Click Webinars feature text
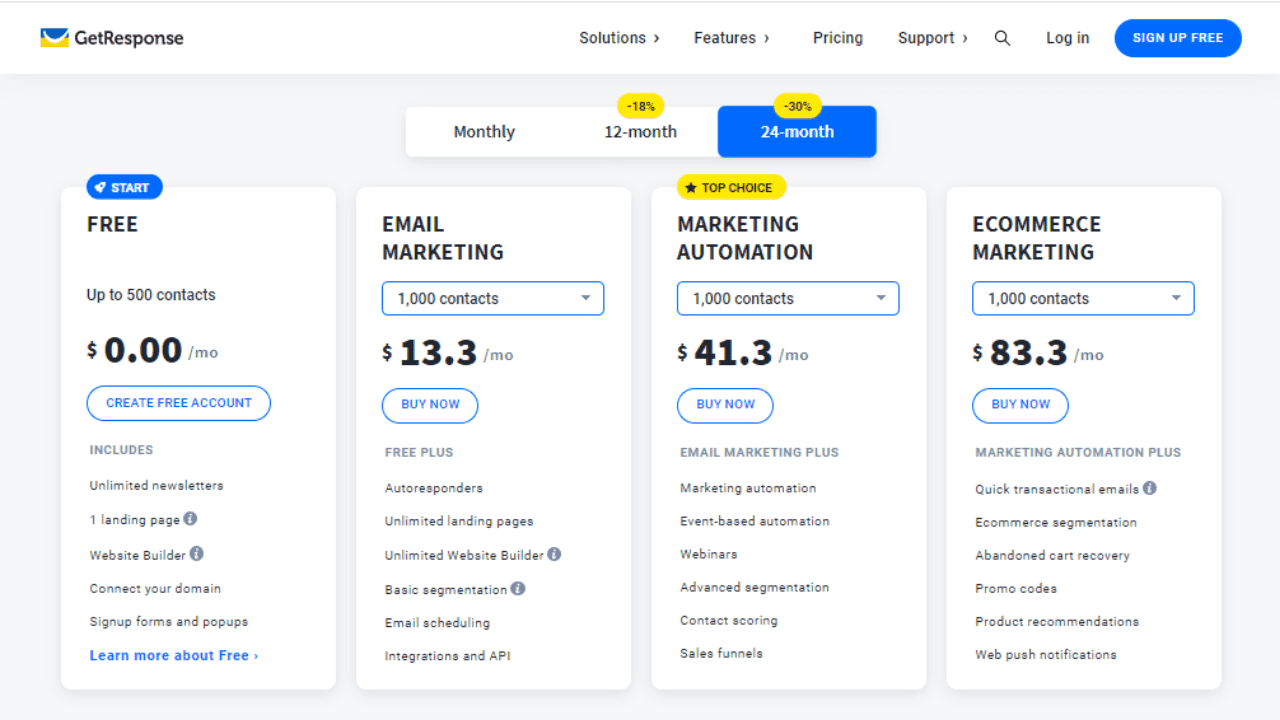 point(709,554)
